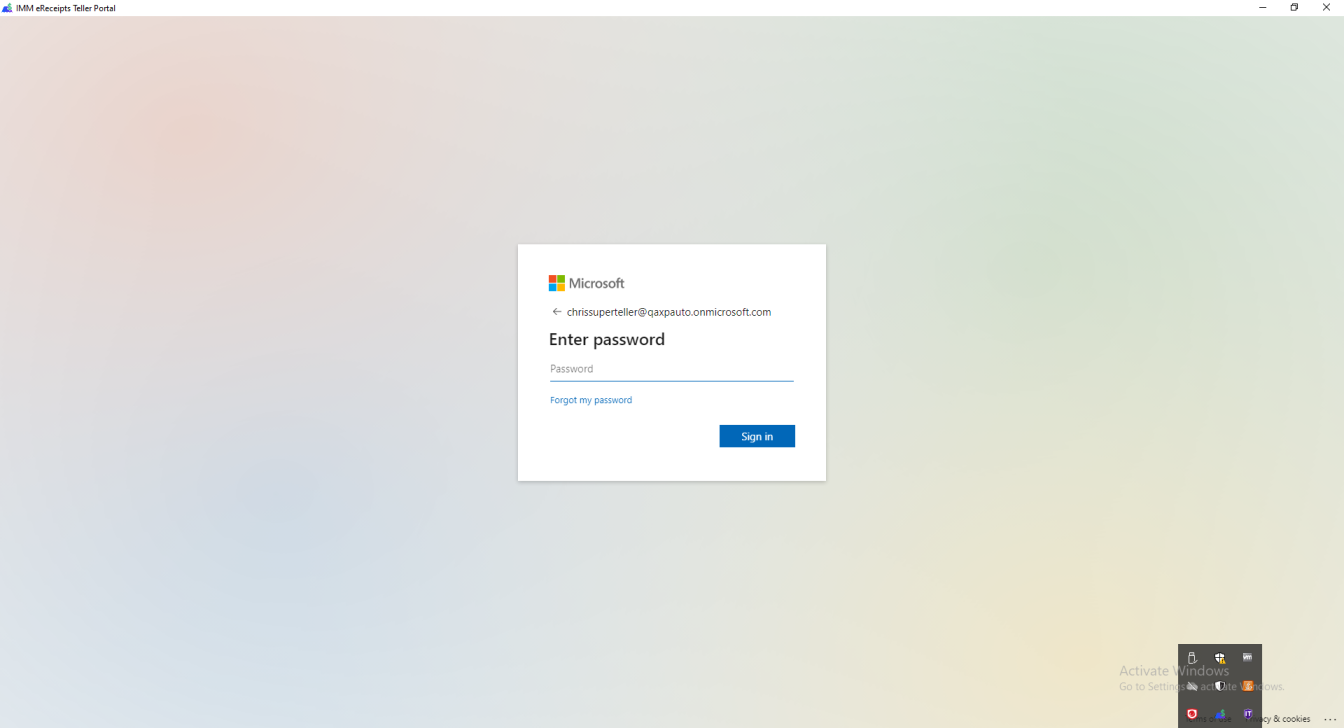Click the chrissuperteller account email

(x=669, y=312)
